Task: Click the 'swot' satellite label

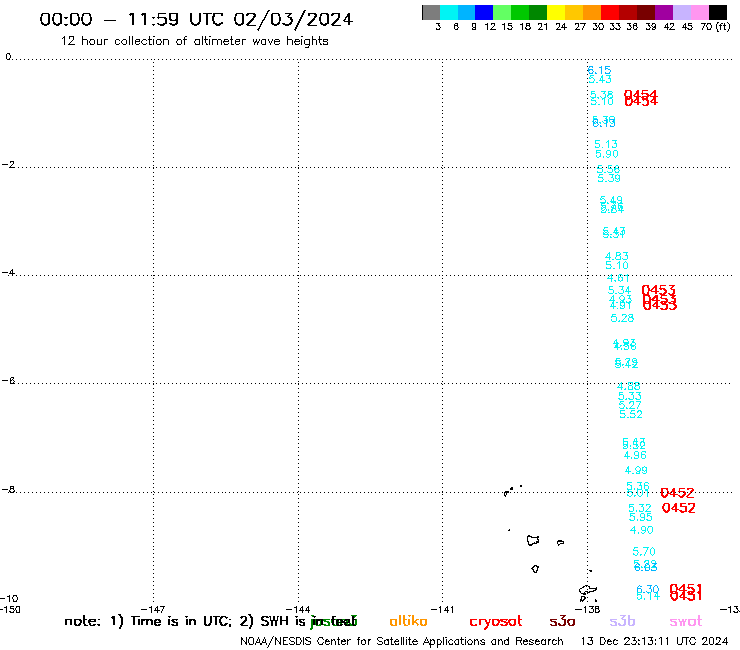Action: (686, 622)
